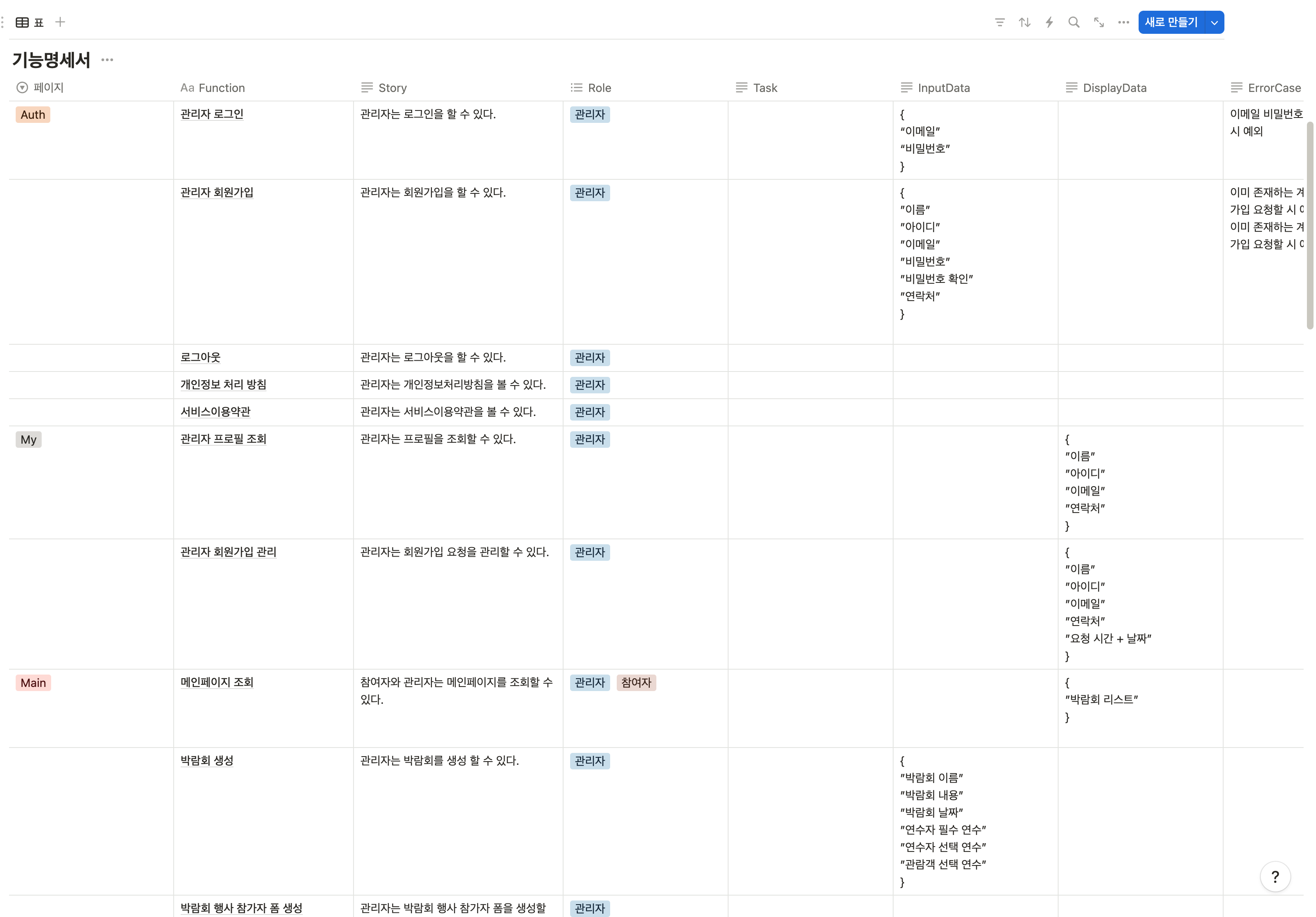Open the filter icon in toolbar
Viewport: 1316px width, 917px height.
click(x=1000, y=22)
